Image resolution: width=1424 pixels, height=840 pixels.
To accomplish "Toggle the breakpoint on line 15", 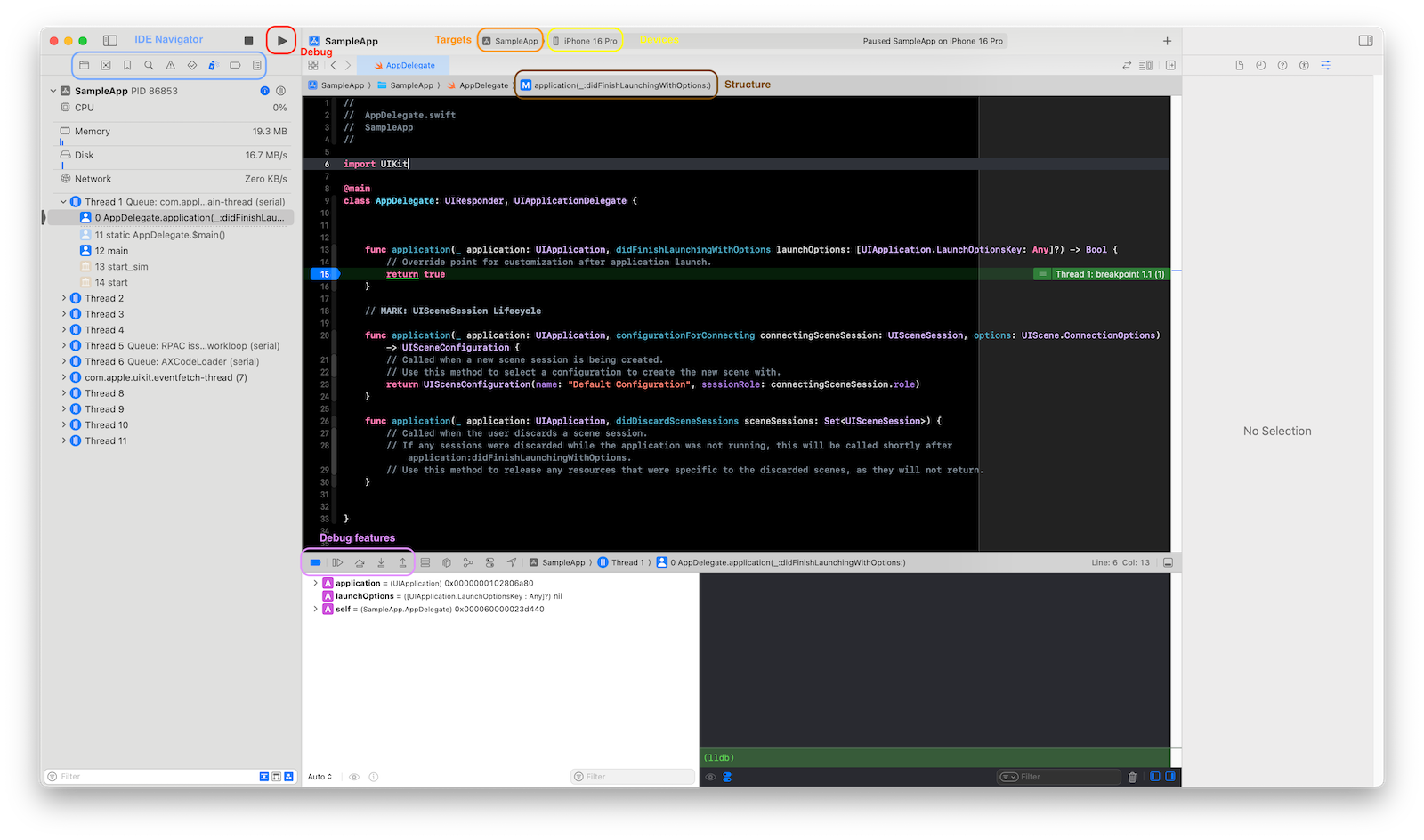I will tap(325, 274).
